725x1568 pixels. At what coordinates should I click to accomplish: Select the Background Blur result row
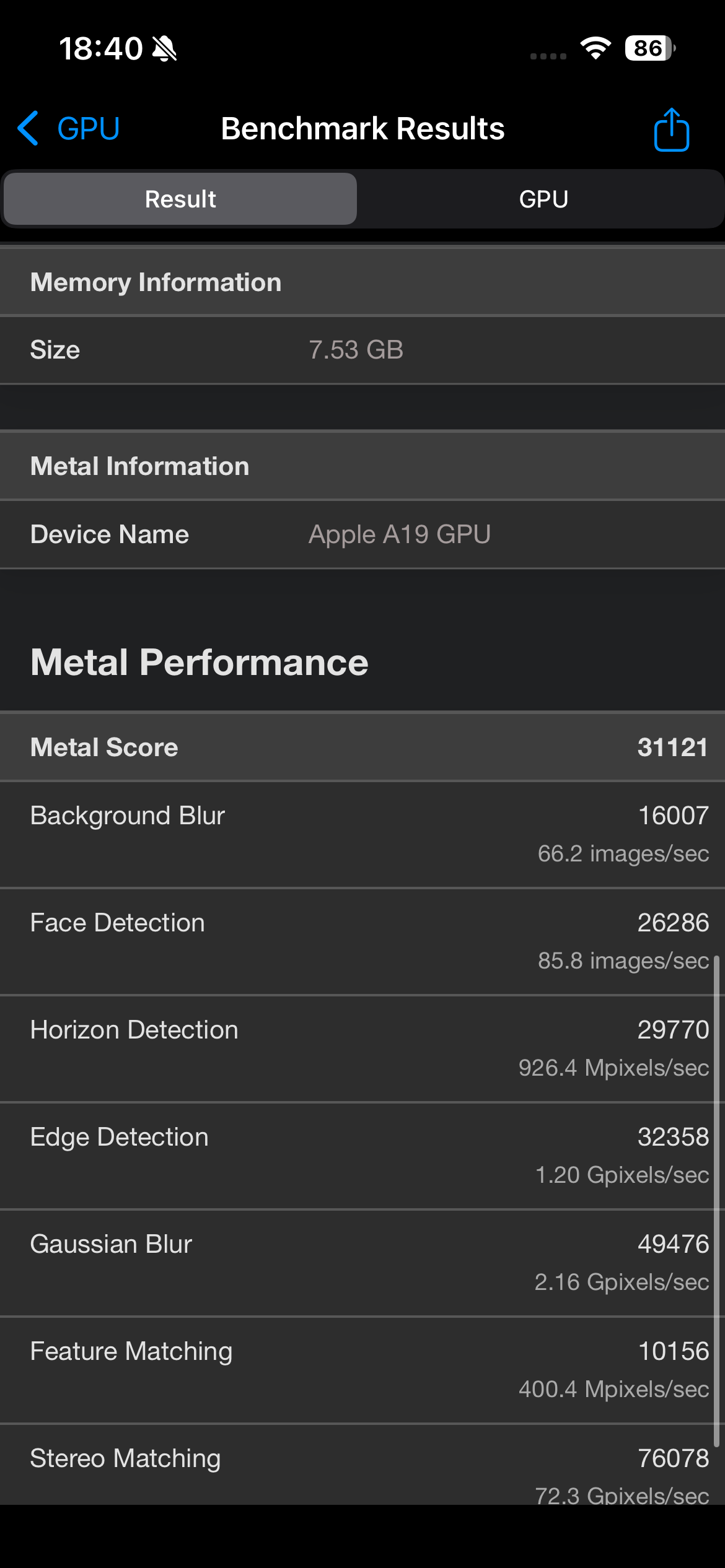point(362,834)
